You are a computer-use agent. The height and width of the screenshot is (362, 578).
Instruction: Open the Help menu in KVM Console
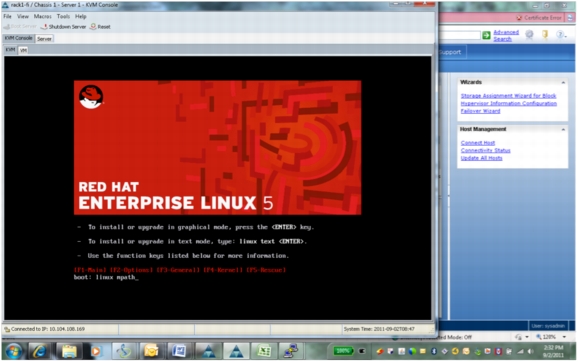tap(80, 16)
